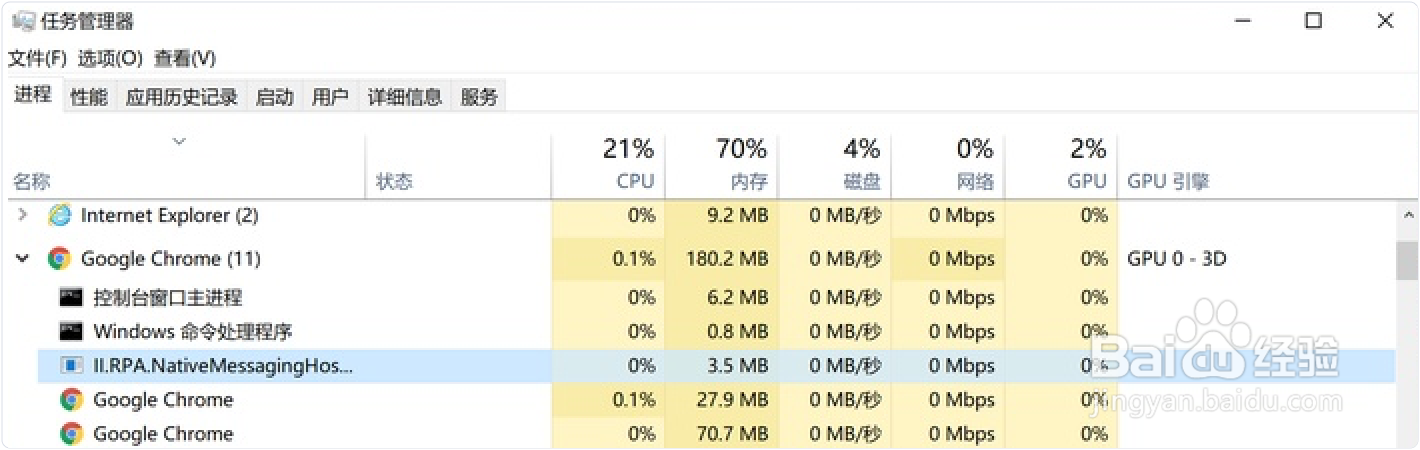Open the 选项(O) menu
The height and width of the screenshot is (450, 1420).
tap(111, 59)
